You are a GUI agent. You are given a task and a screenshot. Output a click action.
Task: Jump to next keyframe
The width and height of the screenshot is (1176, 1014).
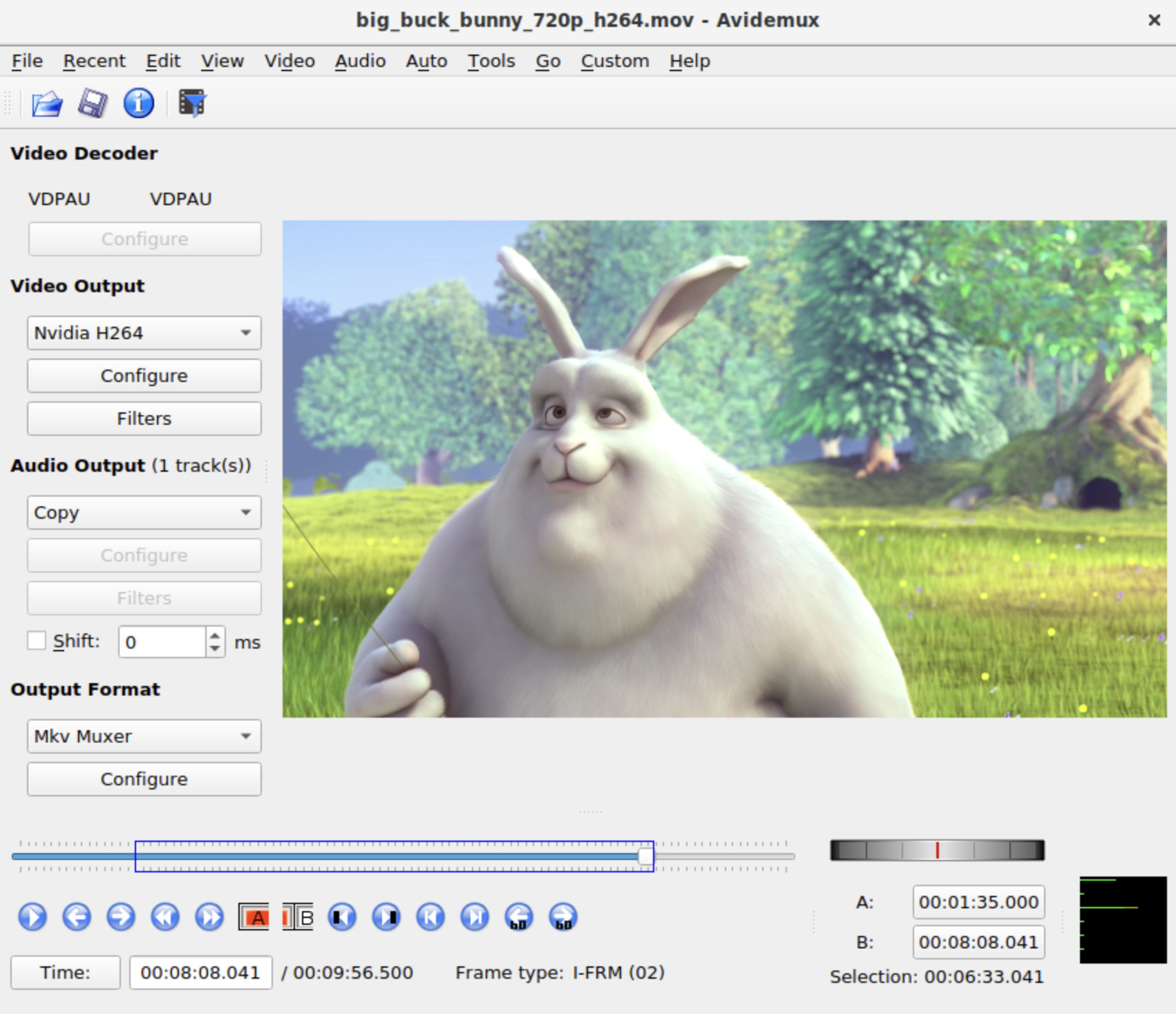(x=209, y=917)
